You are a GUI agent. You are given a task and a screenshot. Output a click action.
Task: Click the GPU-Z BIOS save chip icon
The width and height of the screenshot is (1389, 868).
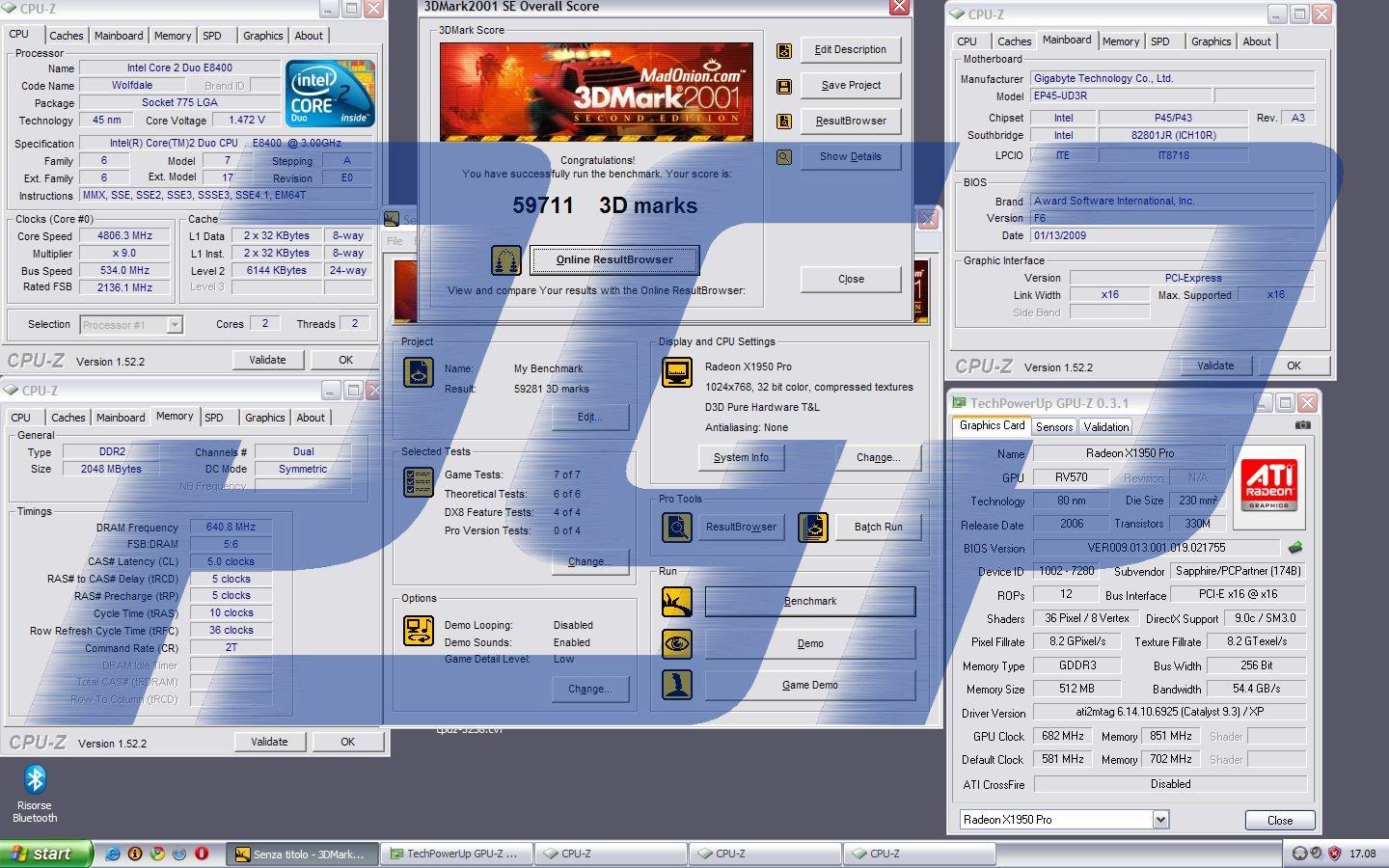point(1294,548)
